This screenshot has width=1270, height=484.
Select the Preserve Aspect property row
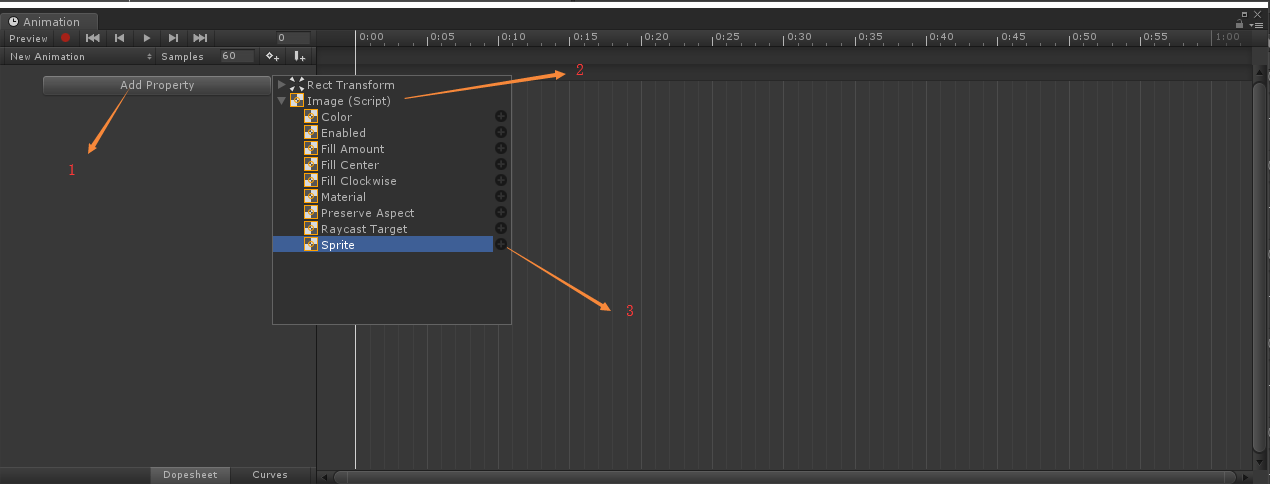point(383,213)
